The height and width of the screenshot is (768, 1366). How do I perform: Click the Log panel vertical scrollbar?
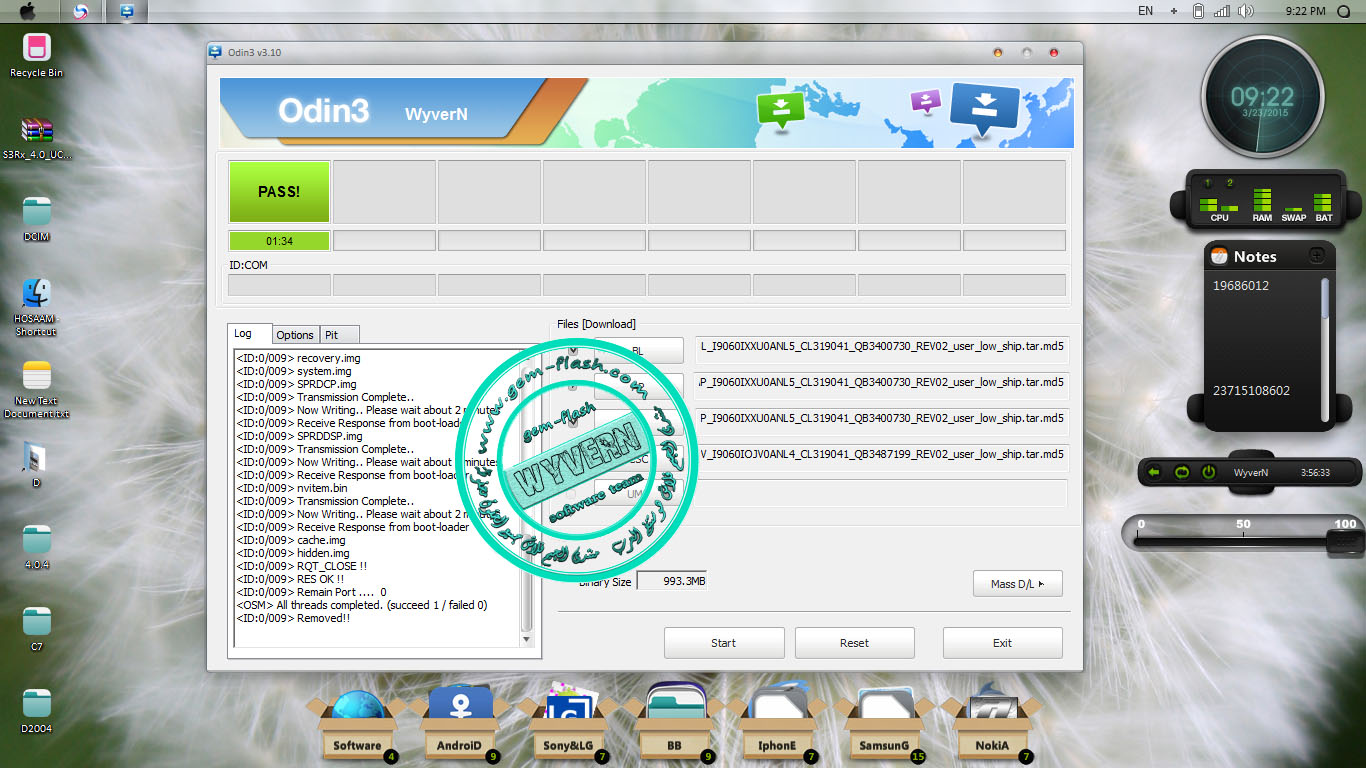[x=527, y=498]
